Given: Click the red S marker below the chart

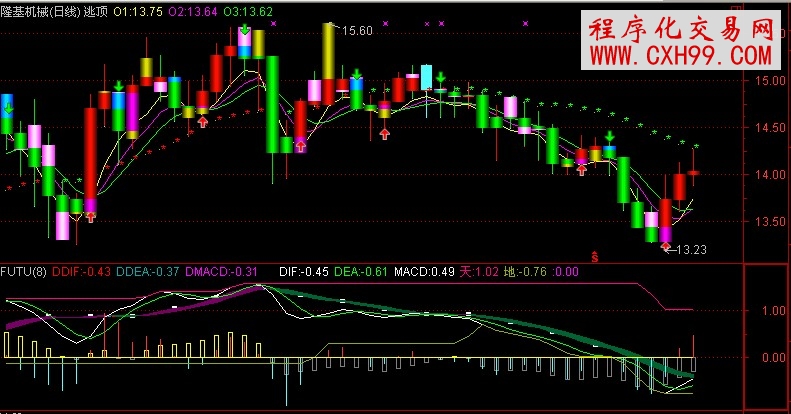Looking at the screenshot, I should 593,256.
